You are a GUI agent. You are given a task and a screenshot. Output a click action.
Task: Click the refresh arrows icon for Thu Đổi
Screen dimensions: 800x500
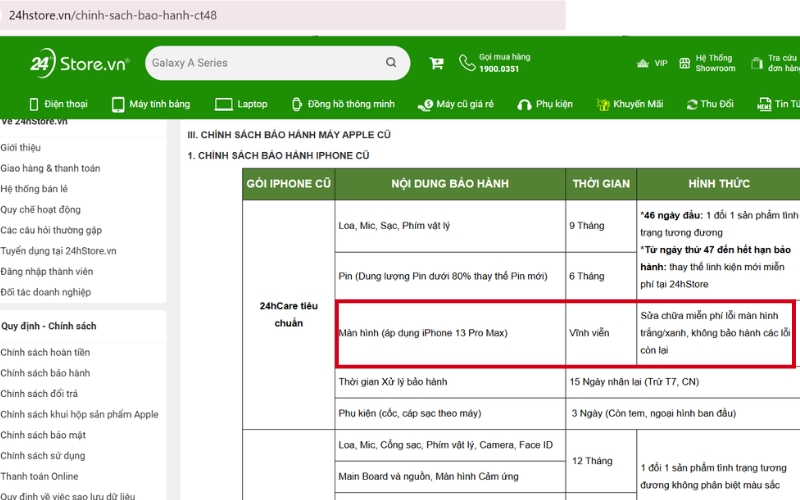(x=692, y=105)
